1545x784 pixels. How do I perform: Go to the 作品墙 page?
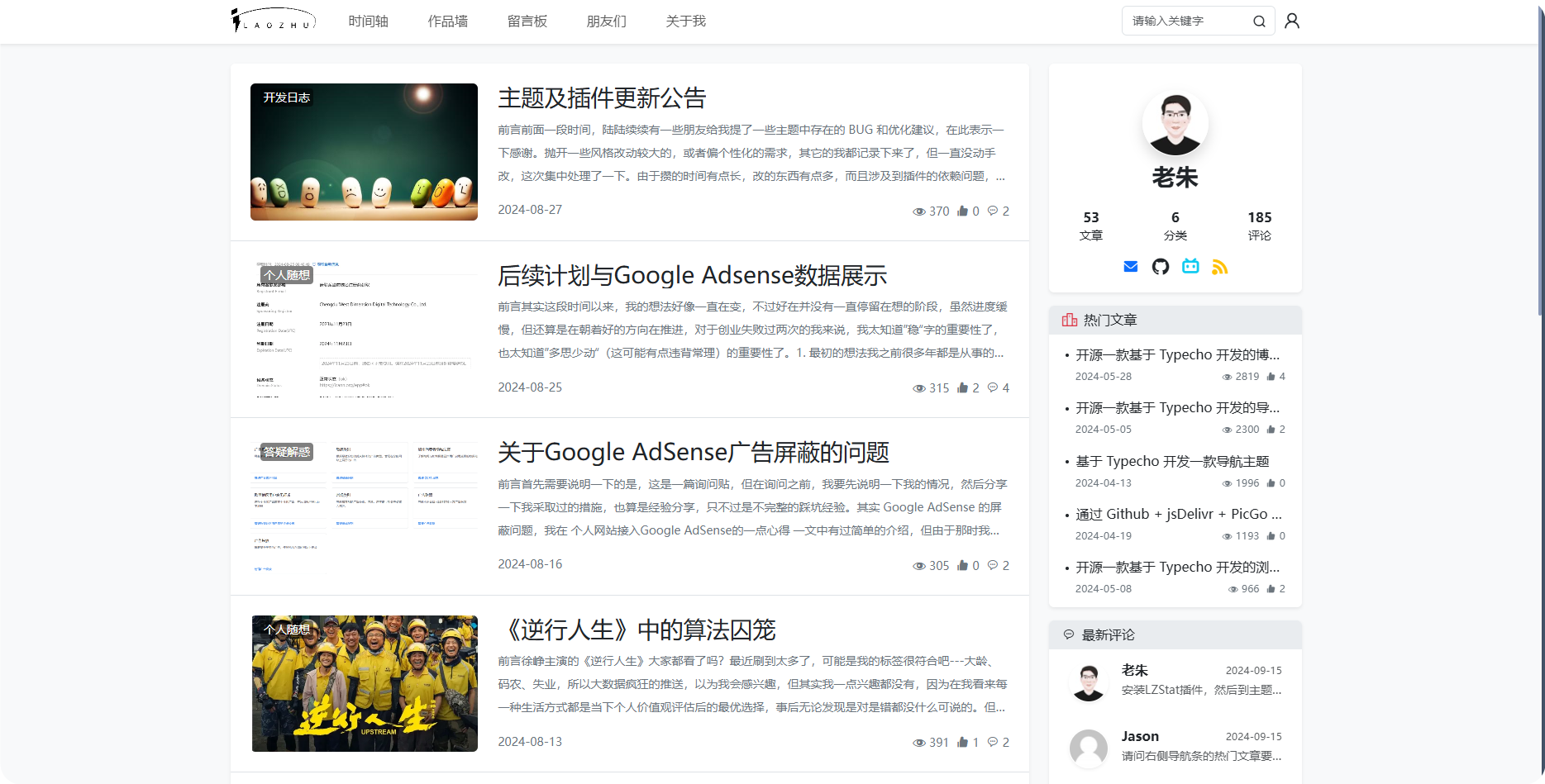(447, 21)
